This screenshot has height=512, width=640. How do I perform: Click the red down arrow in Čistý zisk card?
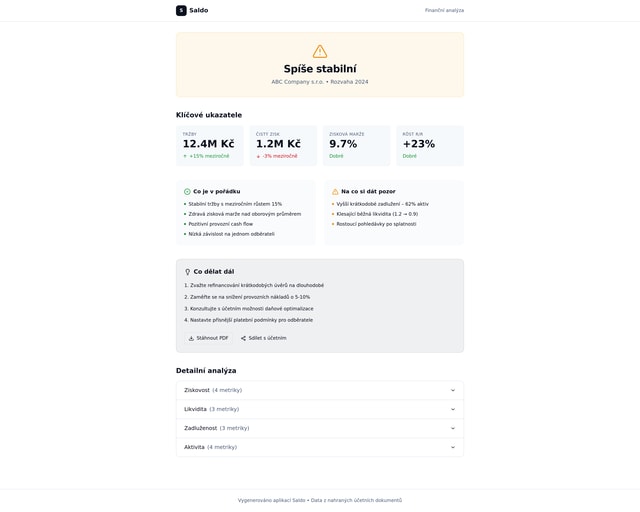pos(258,156)
